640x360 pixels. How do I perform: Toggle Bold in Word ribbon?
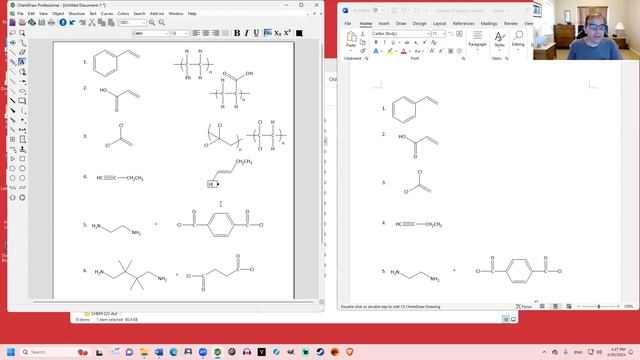pyautogui.click(x=376, y=42)
